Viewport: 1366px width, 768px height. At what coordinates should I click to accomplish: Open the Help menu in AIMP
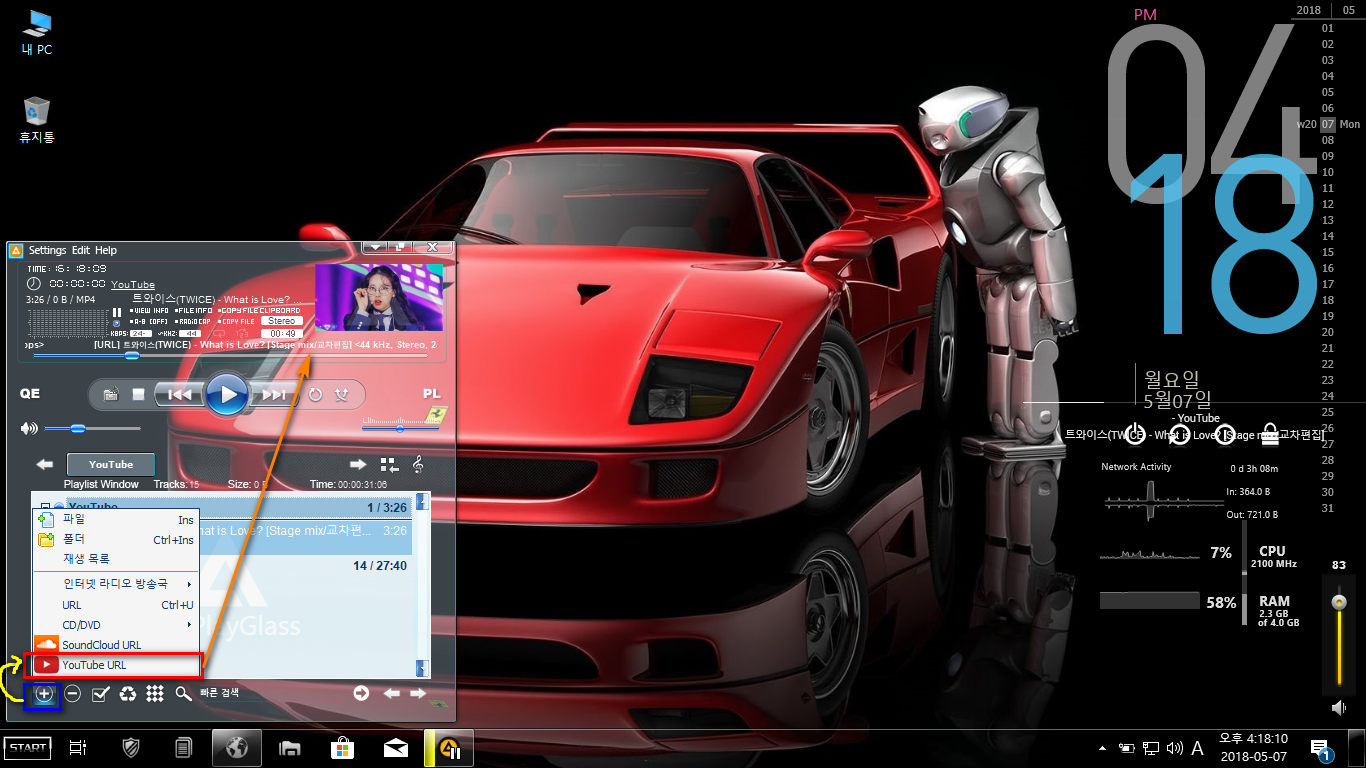pos(106,250)
